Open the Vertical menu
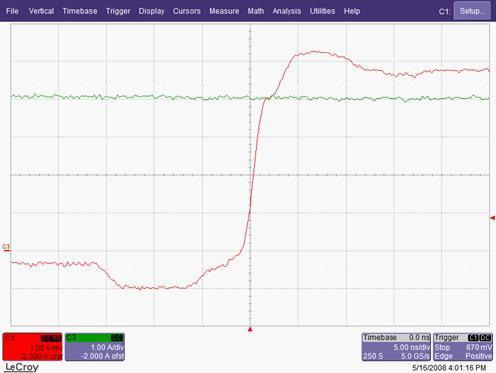 (41, 11)
